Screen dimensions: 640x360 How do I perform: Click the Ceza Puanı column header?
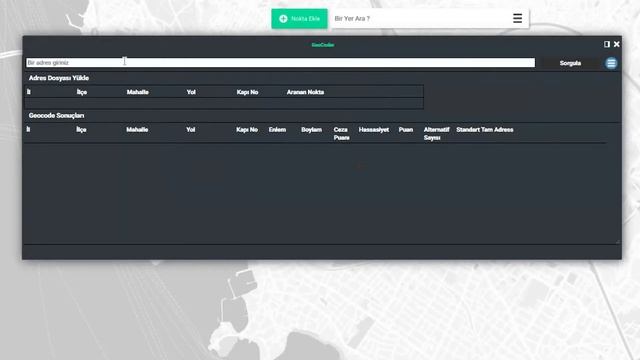[341, 133]
